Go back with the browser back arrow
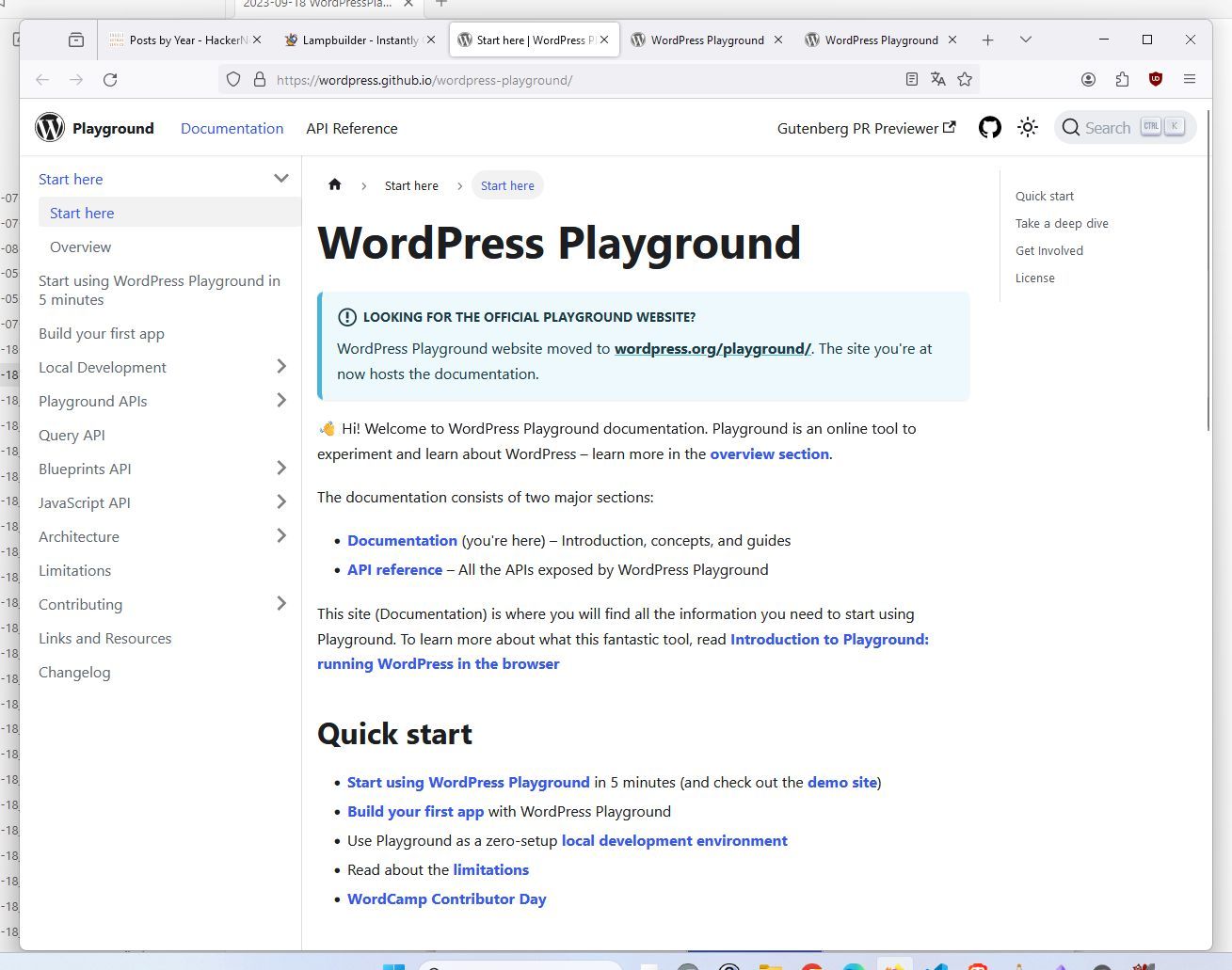The image size is (1232, 970). [42, 80]
